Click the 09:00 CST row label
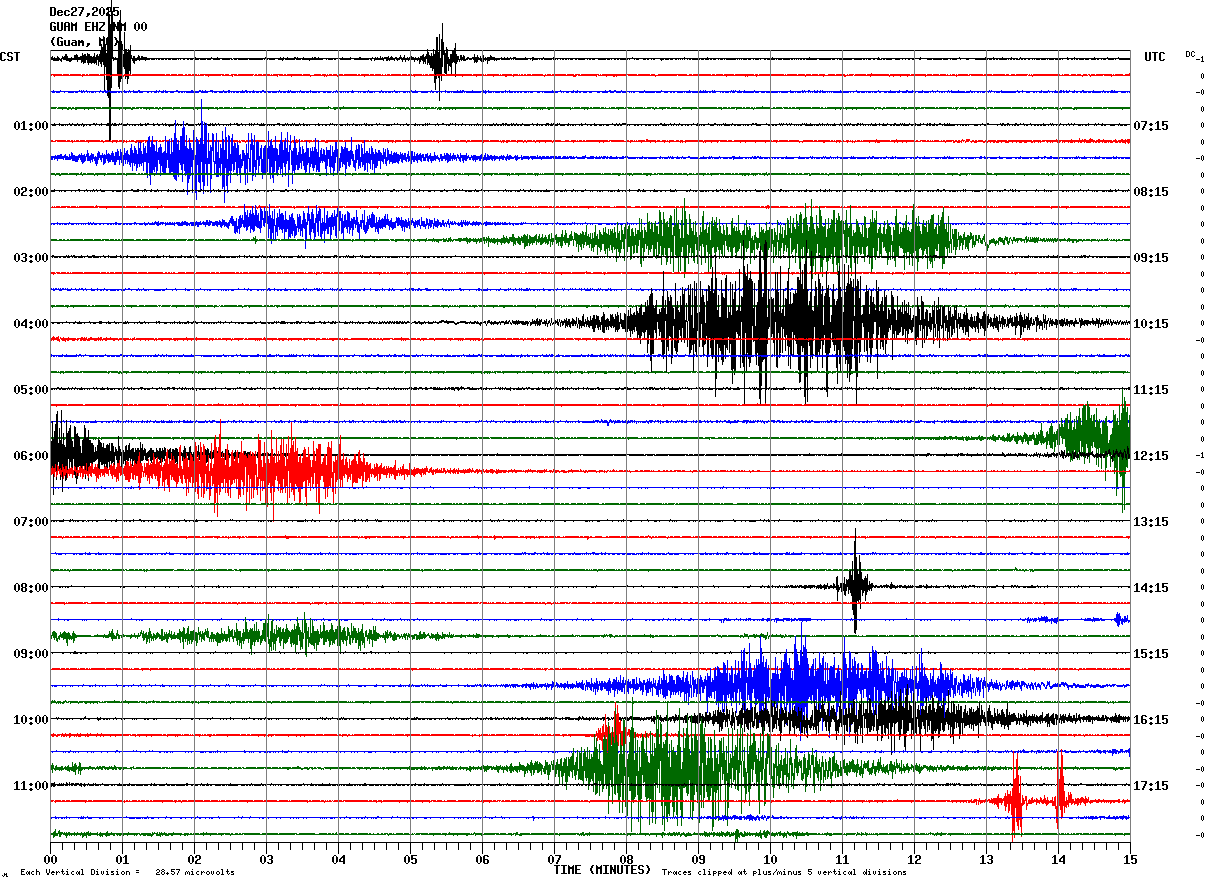Screen dimensions: 1210x886 (x=31, y=654)
